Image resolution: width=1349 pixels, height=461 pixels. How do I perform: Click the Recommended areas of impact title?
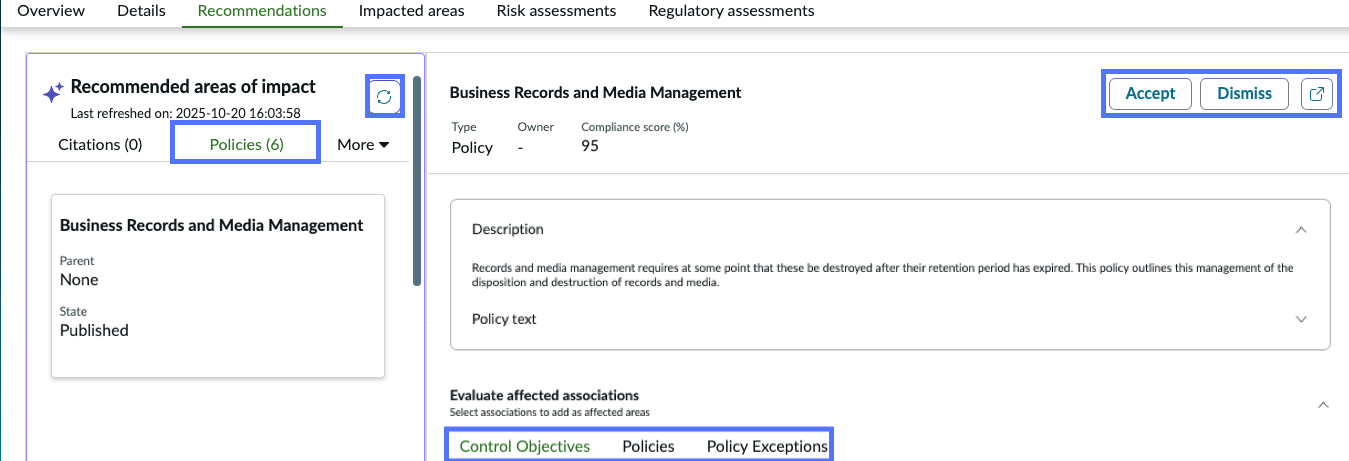pyautogui.click(x=193, y=87)
